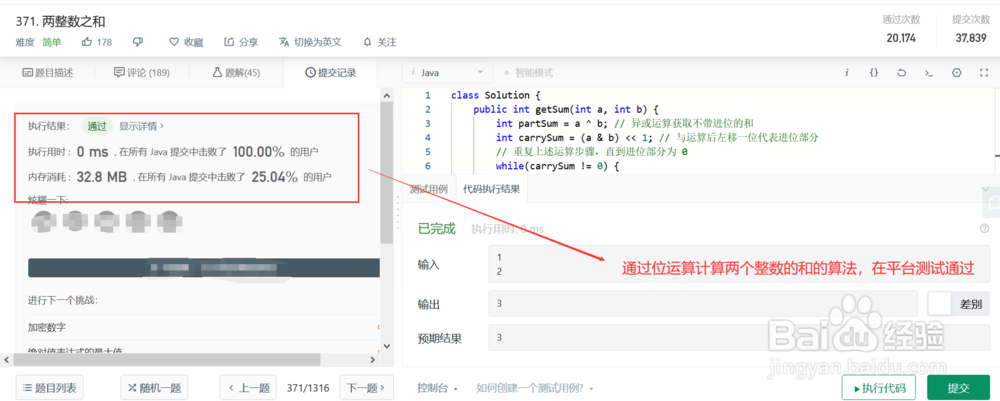This screenshot has width=1000, height=401.
Task: Click the 关注 bell follow button
Action: click(379, 42)
